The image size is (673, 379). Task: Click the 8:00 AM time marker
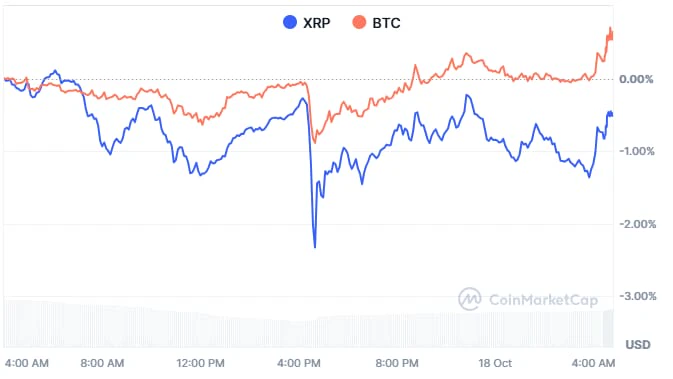point(102,363)
